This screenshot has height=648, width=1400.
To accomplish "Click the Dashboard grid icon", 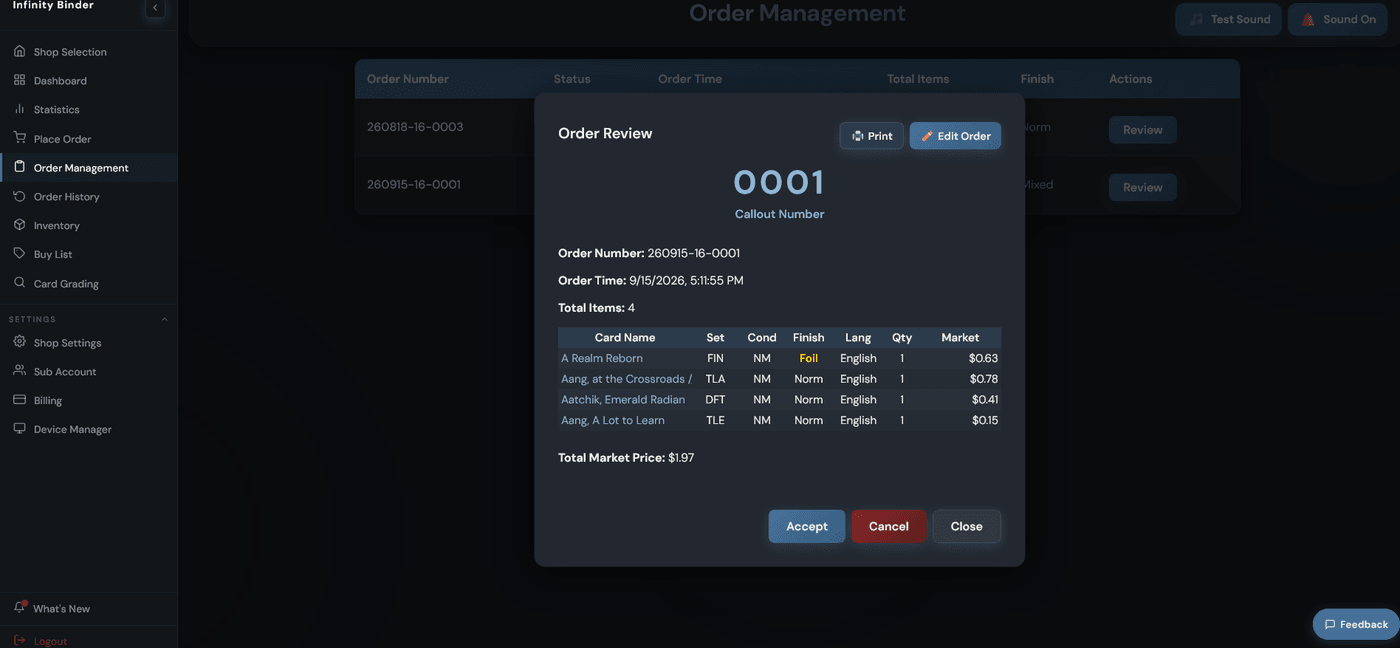I will pos(19,80).
